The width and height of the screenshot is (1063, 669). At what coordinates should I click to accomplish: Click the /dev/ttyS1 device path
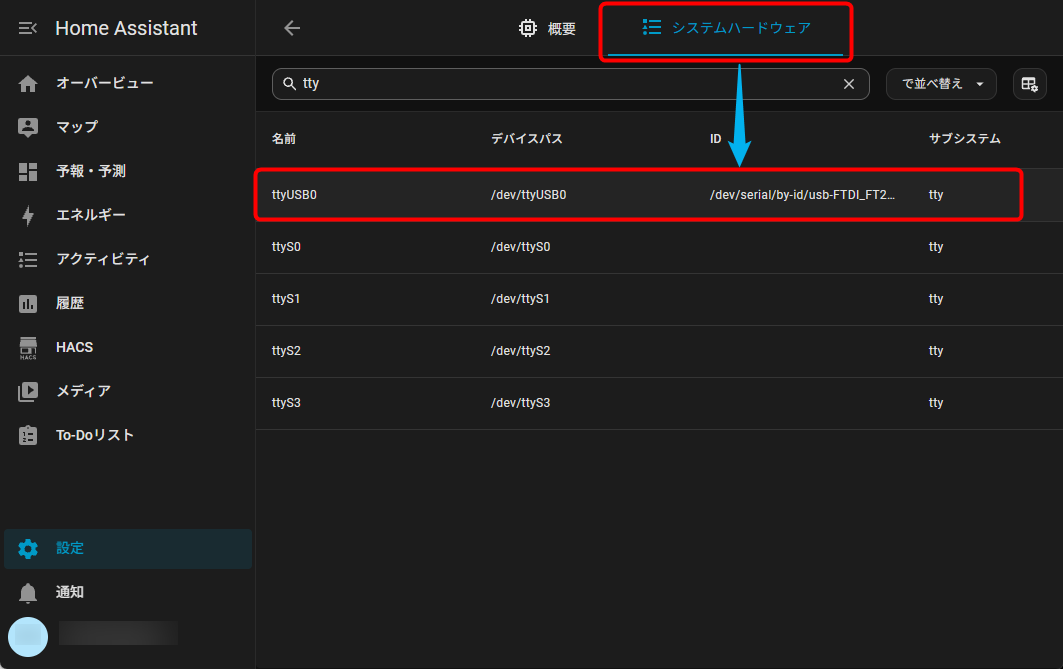pos(521,299)
